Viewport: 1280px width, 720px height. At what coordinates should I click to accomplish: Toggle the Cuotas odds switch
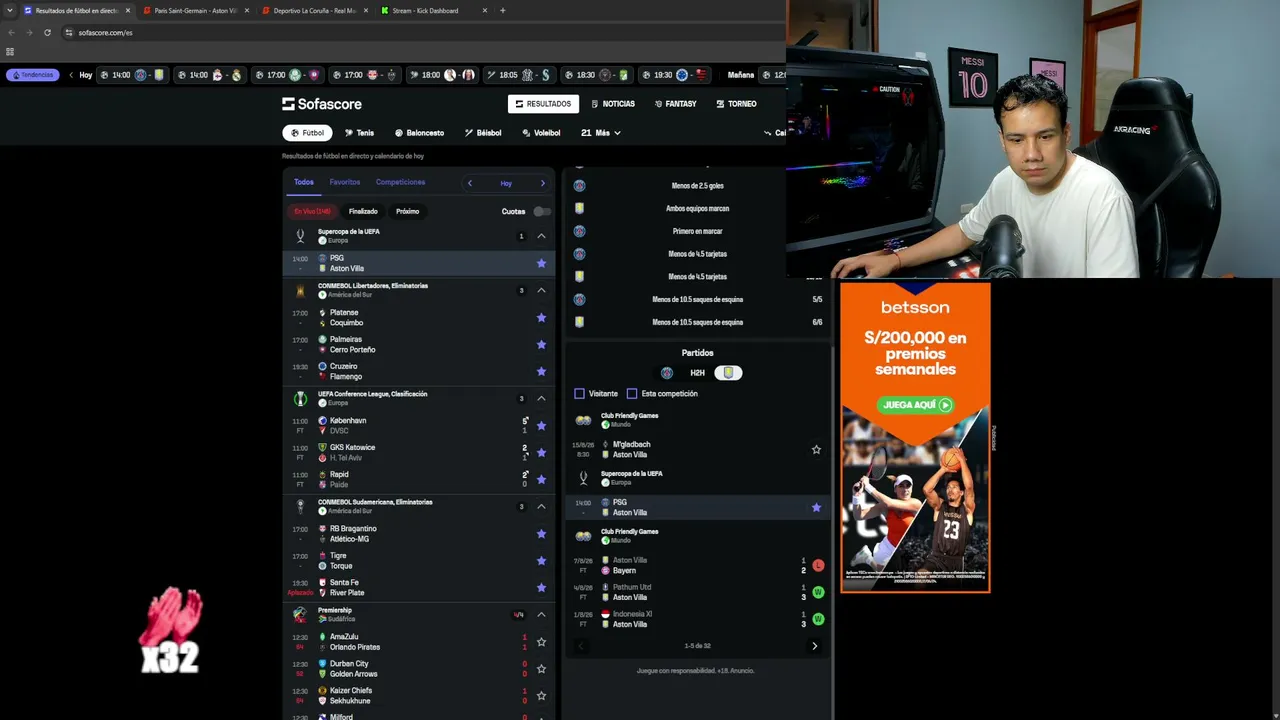[x=541, y=211]
